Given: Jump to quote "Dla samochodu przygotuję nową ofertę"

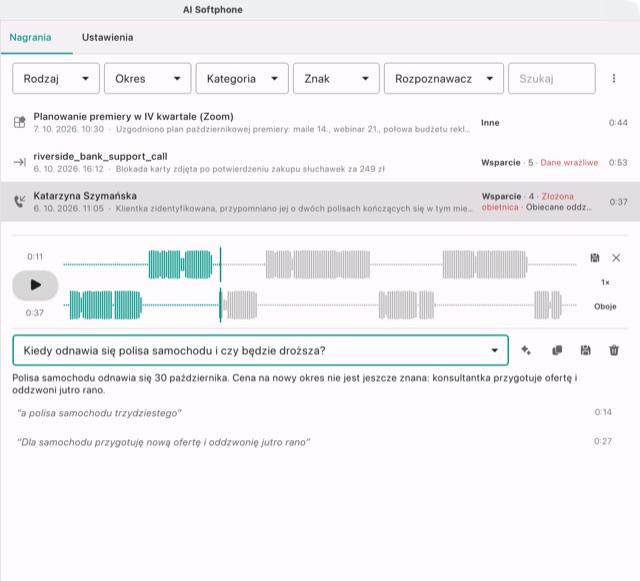Looking at the screenshot, I should pos(163,442).
